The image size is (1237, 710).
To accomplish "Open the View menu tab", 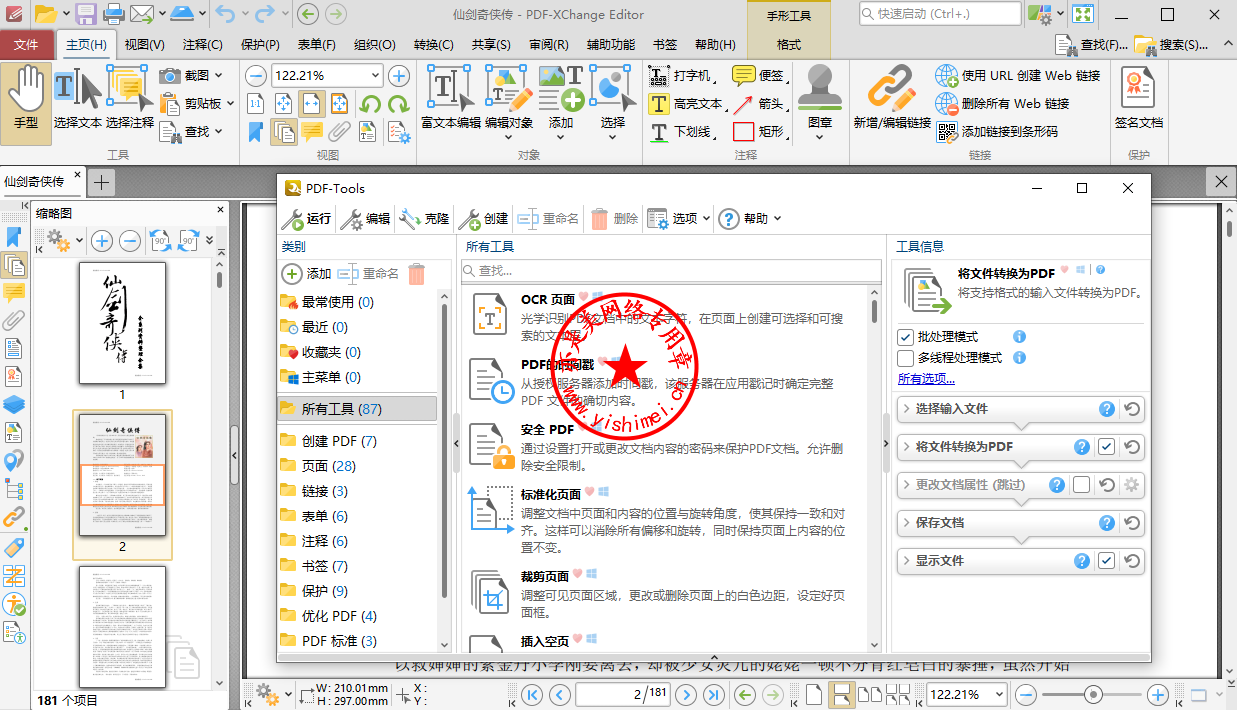I will [144, 45].
